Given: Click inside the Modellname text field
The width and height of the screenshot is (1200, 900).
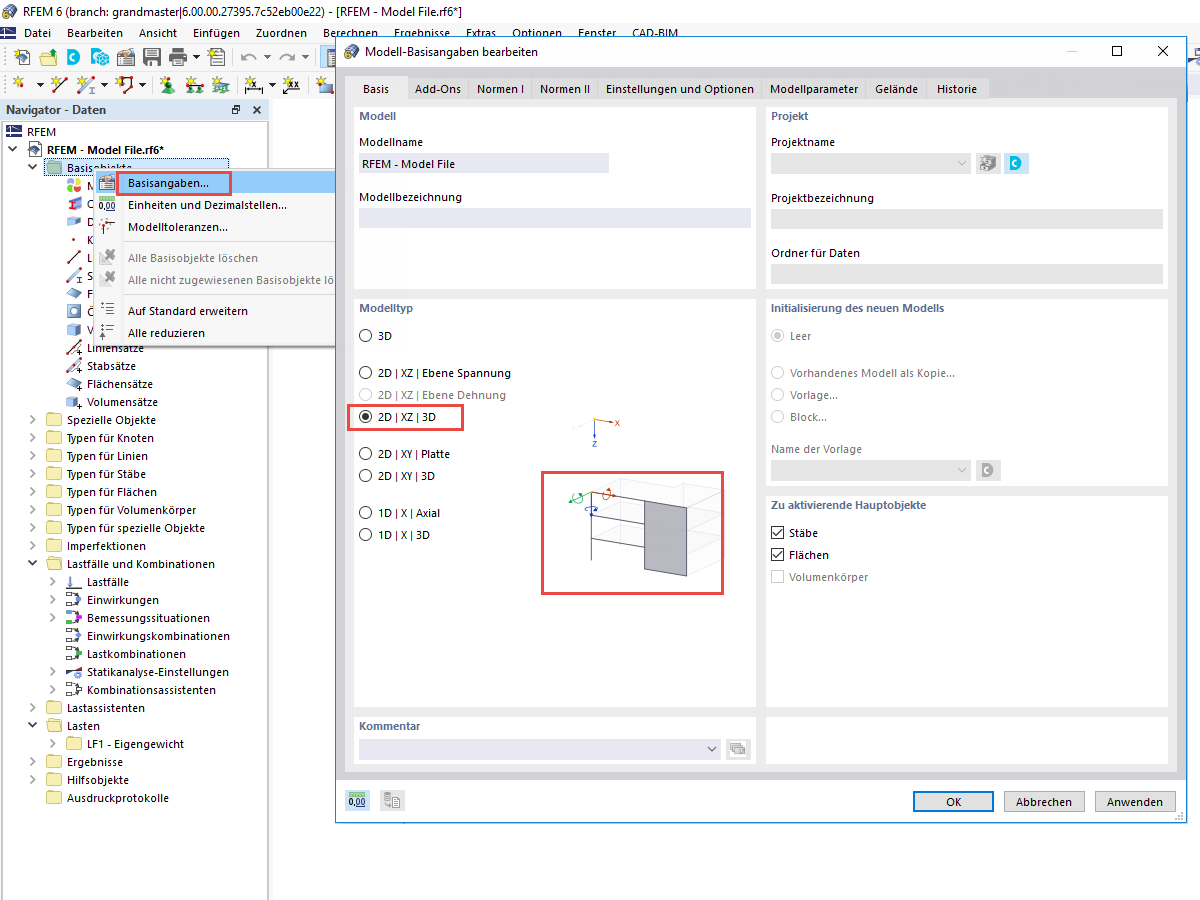Looking at the screenshot, I should [x=483, y=162].
